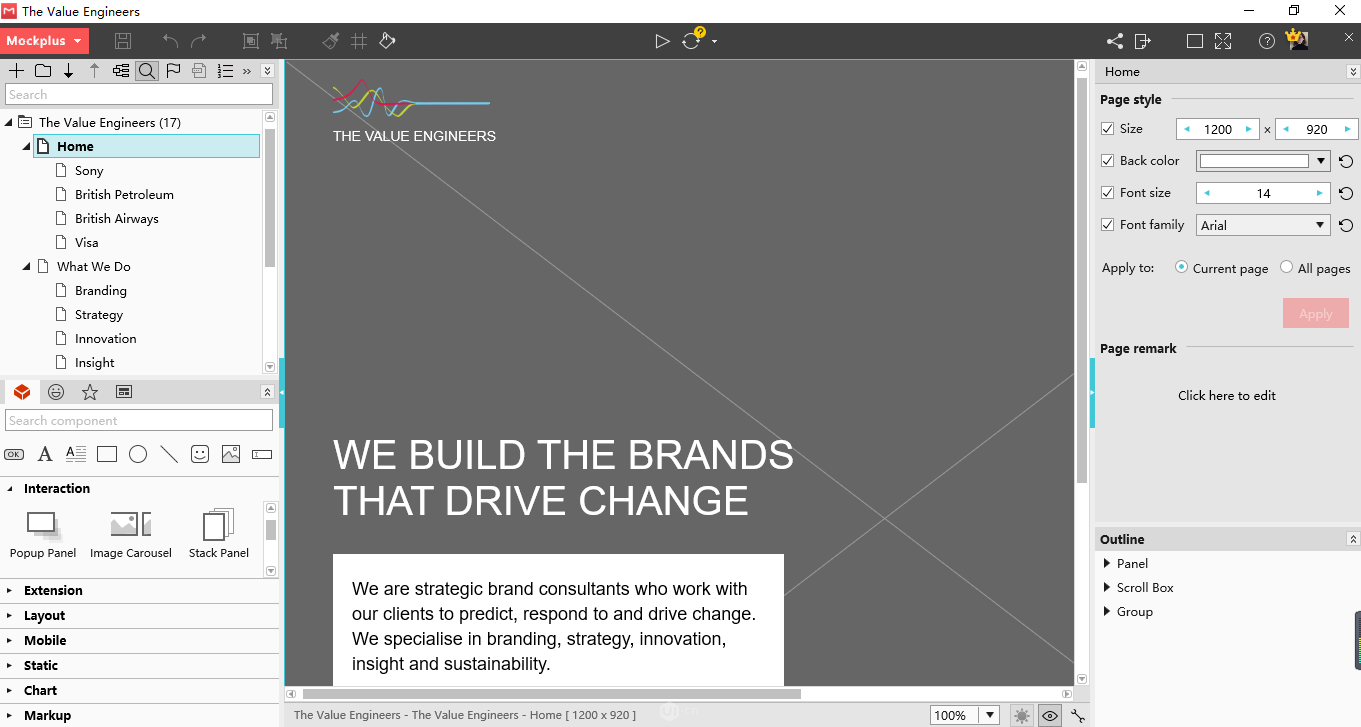Disable the Font family checkbox
1361x727 pixels.
[1107, 224]
